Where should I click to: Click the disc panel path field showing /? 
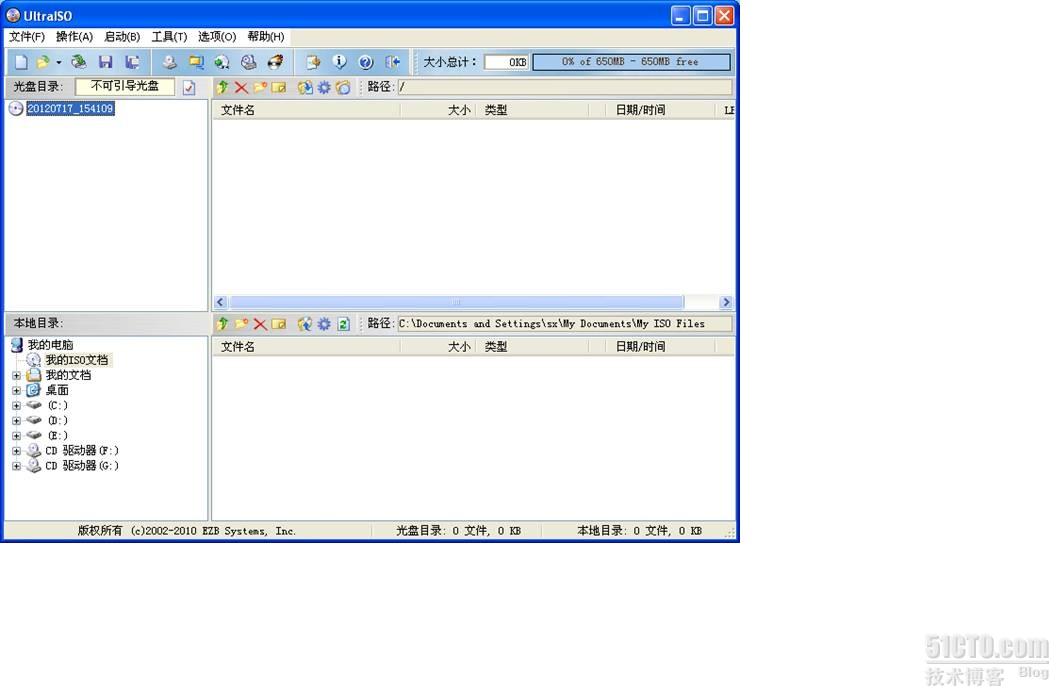pos(565,87)
